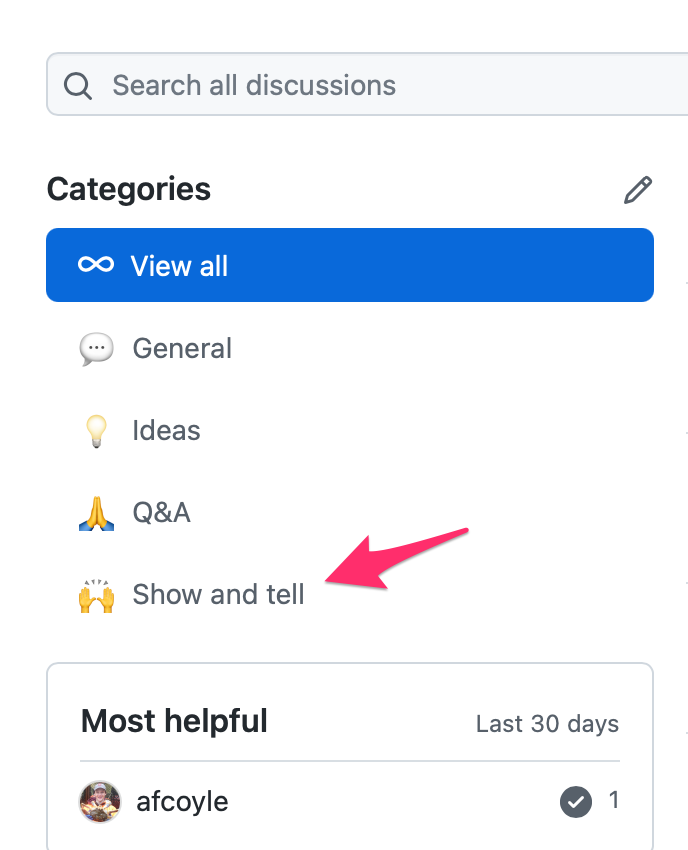Image resolution: width=688 pixels, height=850 pixels.
Task: Open the Q&A category
Action: (350, 512)
